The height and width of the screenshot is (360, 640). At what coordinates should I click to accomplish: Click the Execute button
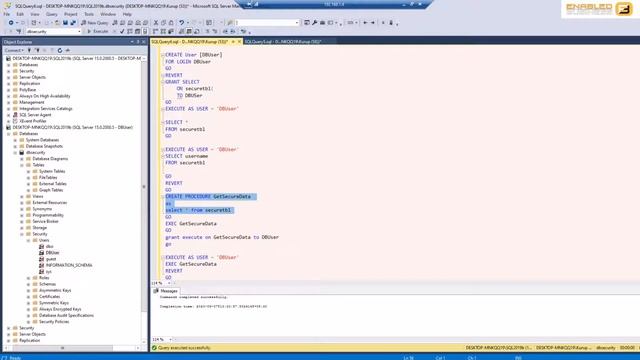[x=98, y=31]
